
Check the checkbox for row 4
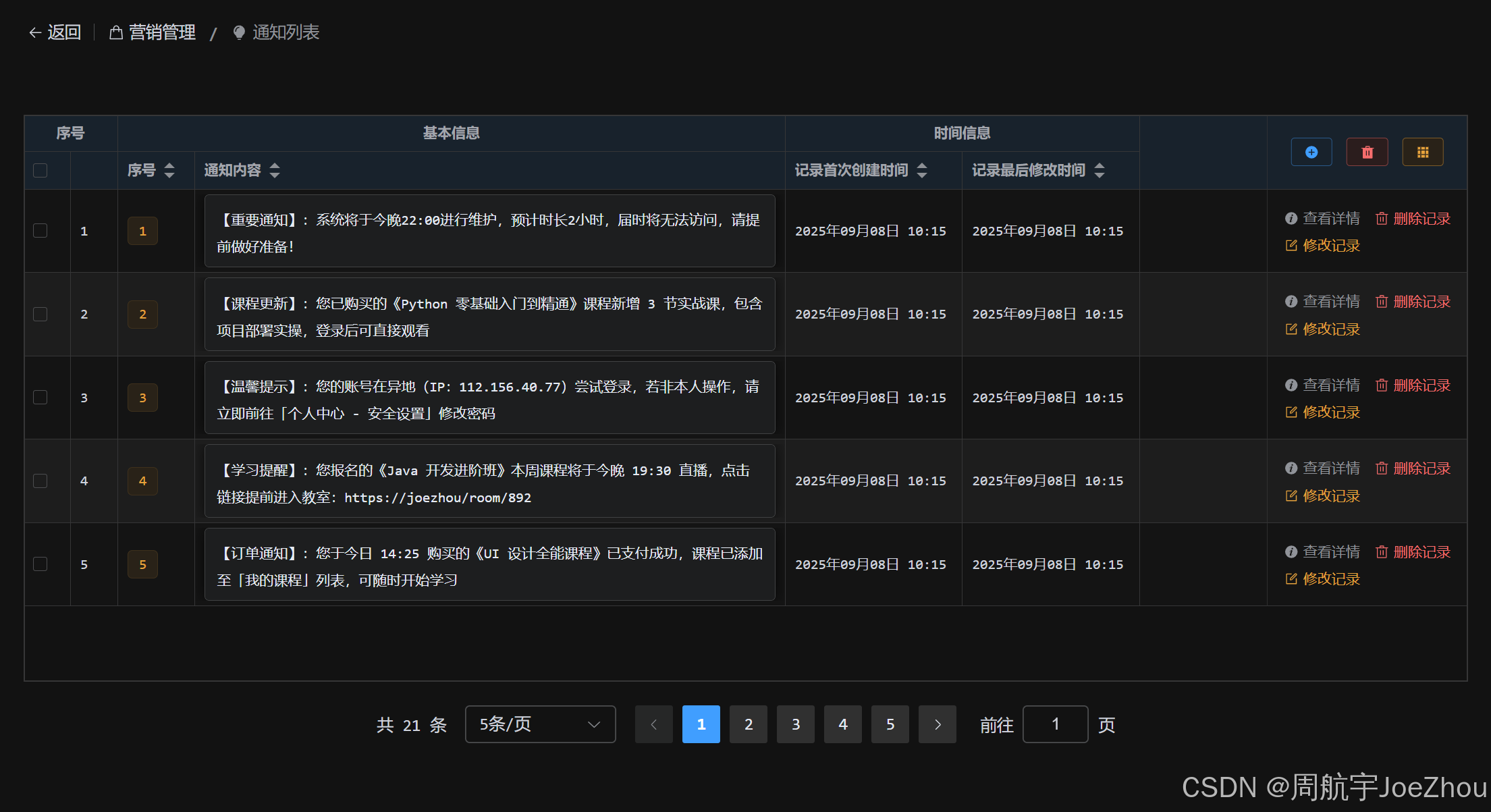pyautogui.click(x=40, y=481)
